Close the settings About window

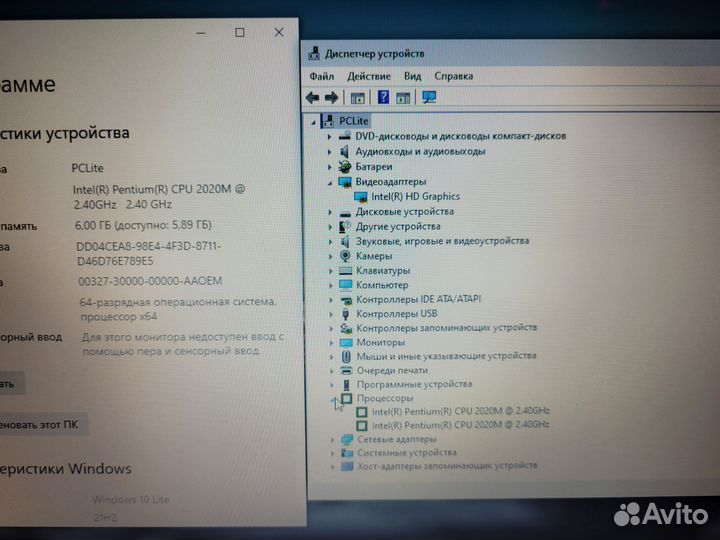279,32
